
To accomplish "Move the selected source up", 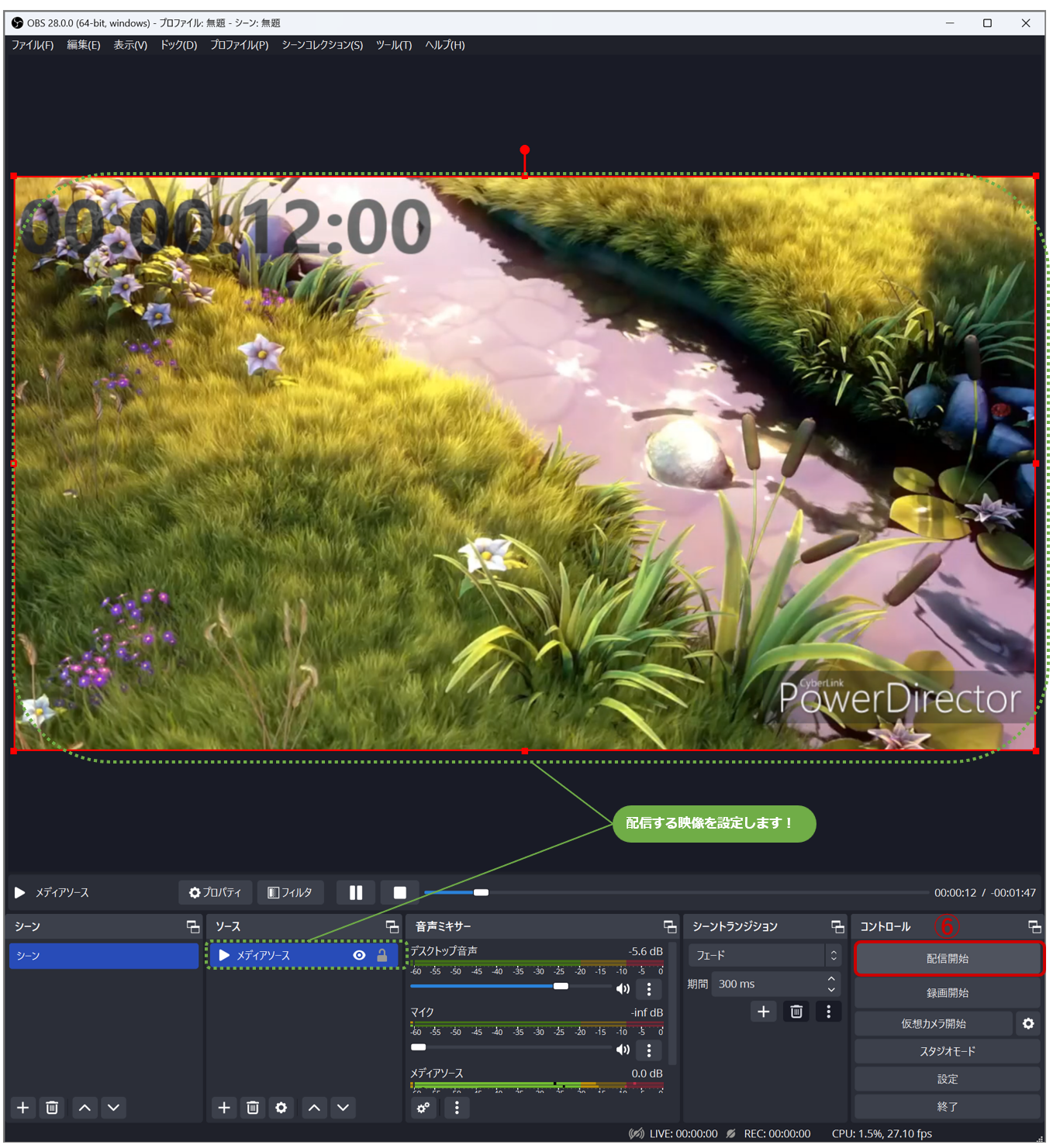I will pyautogui.click(x=314, y=1107).
